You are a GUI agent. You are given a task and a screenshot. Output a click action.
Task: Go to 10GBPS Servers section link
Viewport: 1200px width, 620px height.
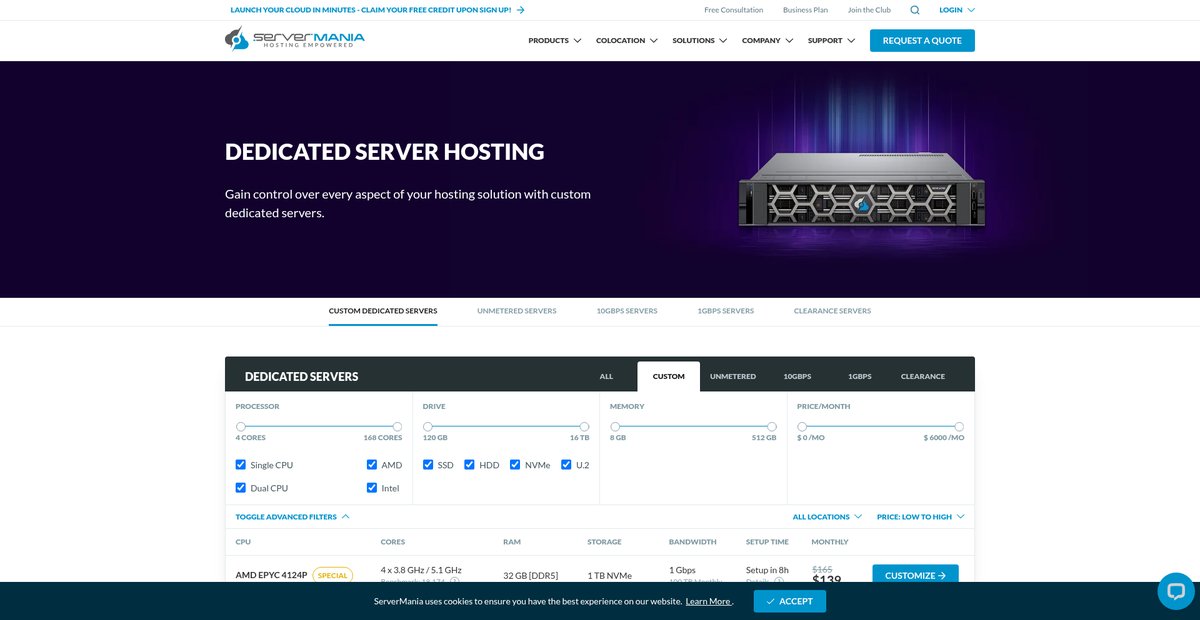[x=627, y=311]
